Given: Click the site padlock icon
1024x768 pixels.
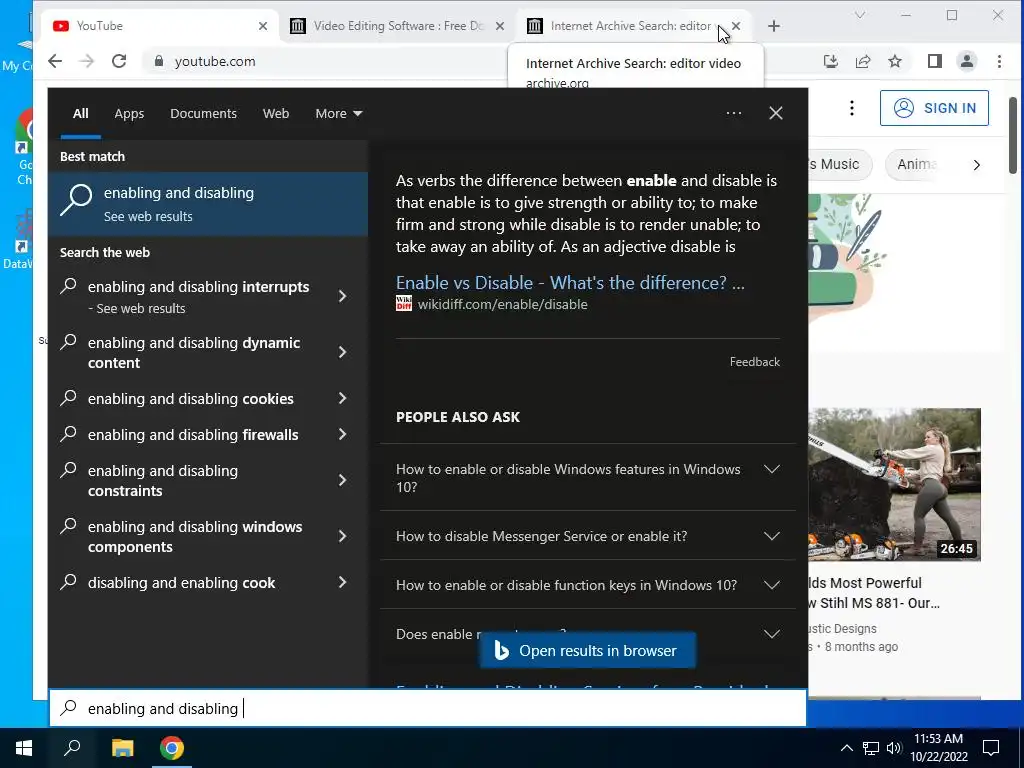Looking at the screenshot, I should pos(159,61).
